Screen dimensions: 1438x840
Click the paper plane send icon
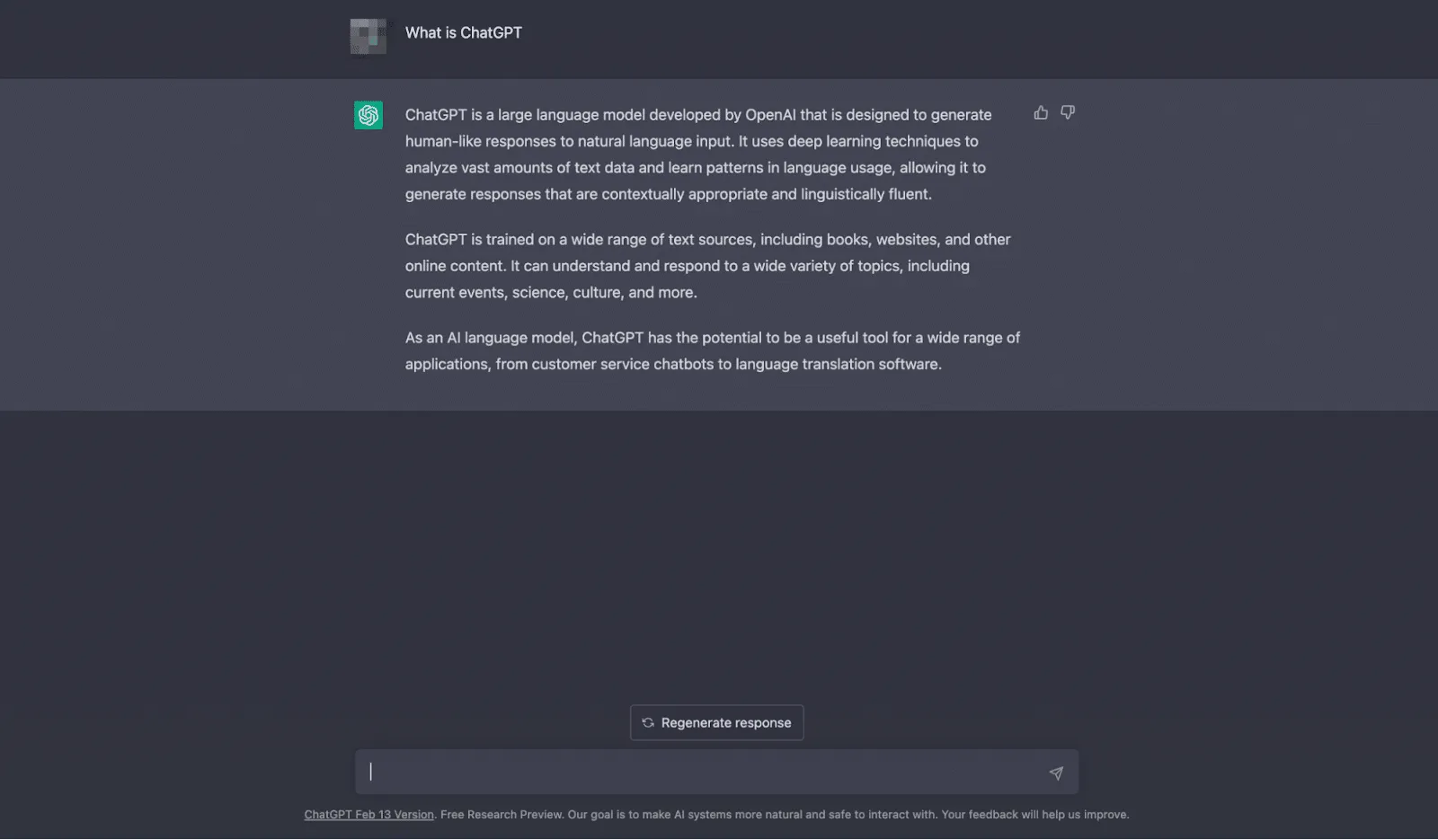(x=1057, y=771)
